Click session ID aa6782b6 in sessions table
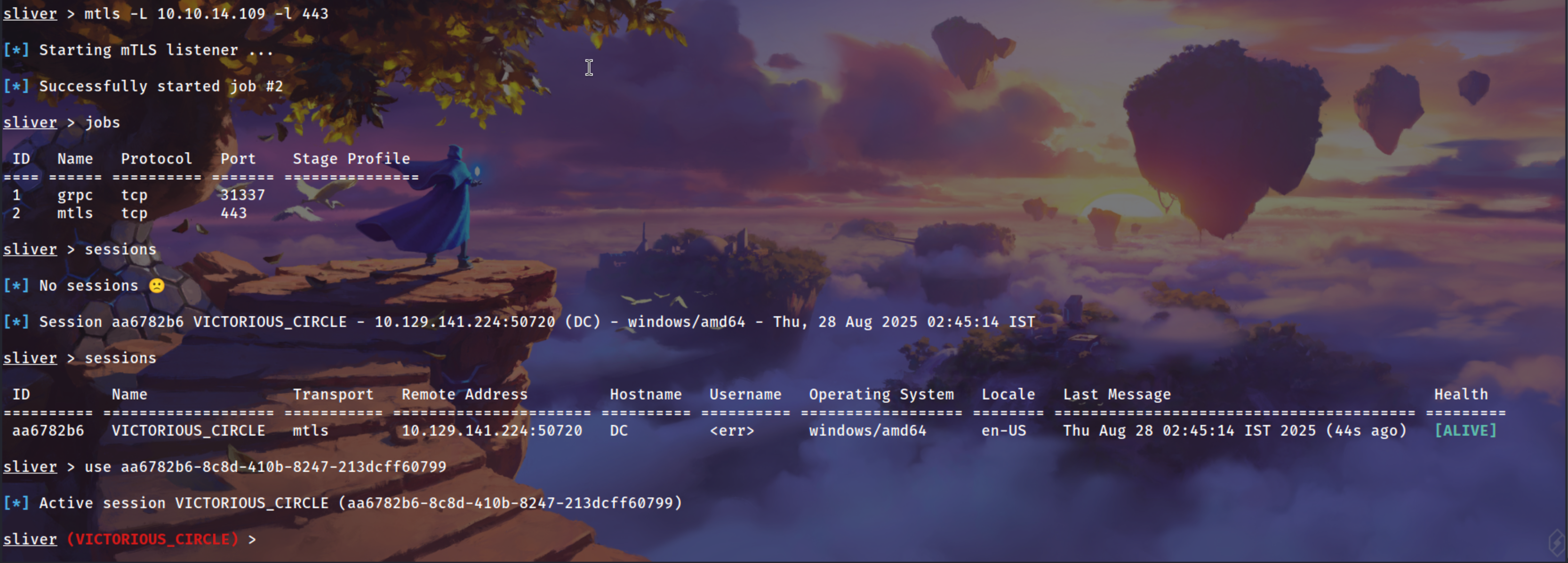 [x=48, y=430]
